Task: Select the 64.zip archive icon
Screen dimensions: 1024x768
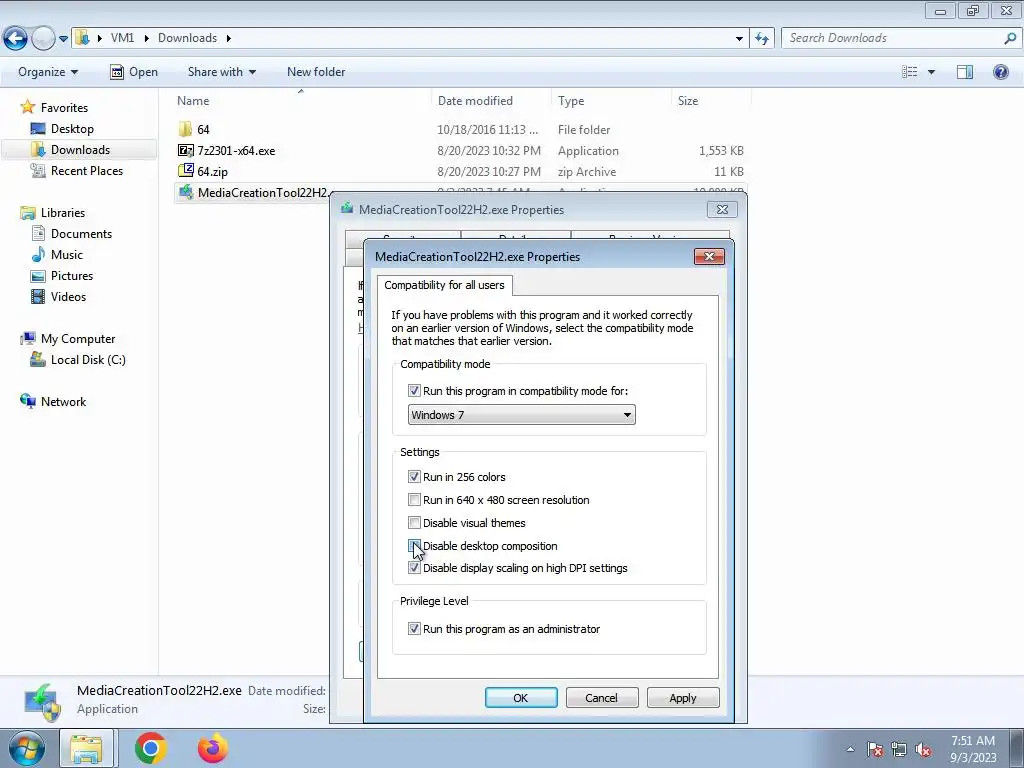Action: (x=185, y=171)
